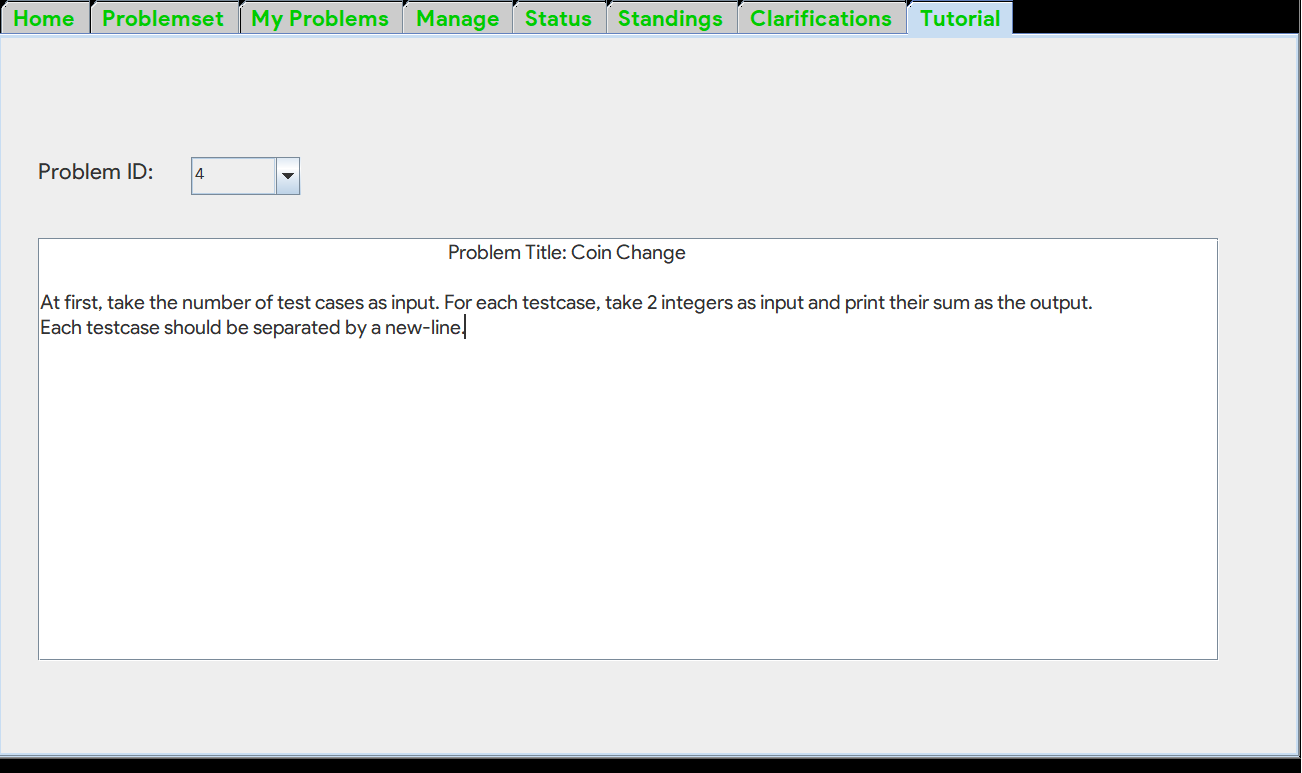Click the Problem ID combo box value 4
Image resolution: width=1302 pixels, height=773 pixels.
(234, 176)
